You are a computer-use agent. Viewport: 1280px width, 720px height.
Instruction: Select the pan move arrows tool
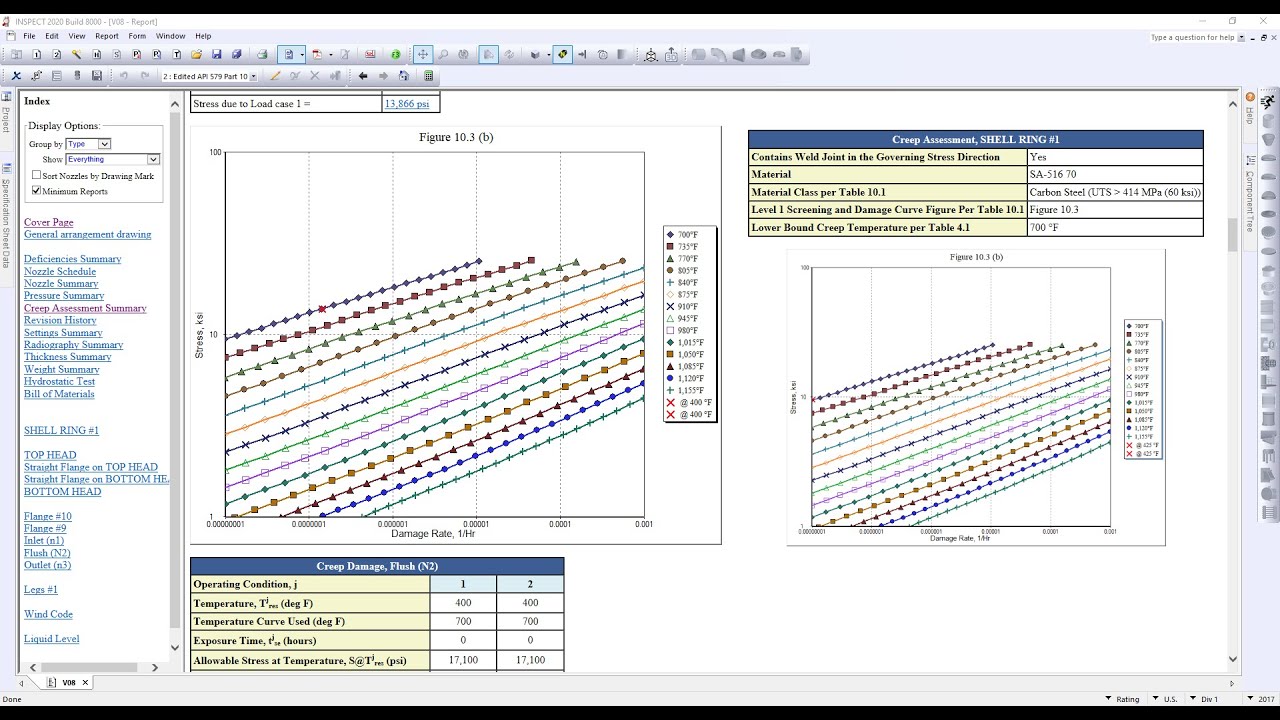pyautogui.click(x=423, y=54)
